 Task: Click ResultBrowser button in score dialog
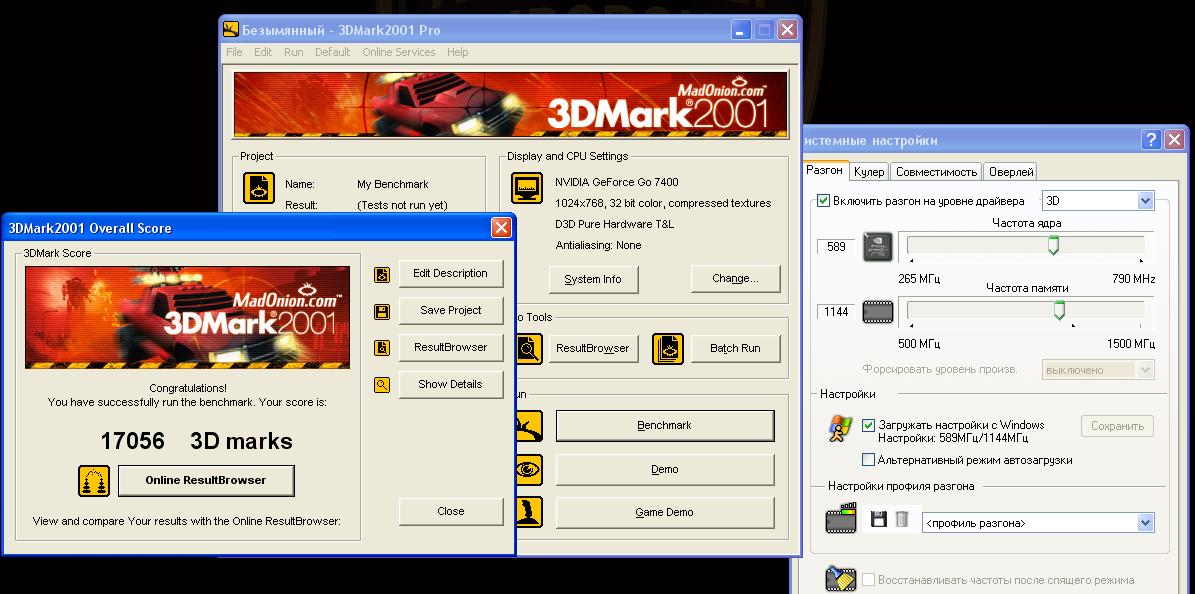(x=450, y=347)
